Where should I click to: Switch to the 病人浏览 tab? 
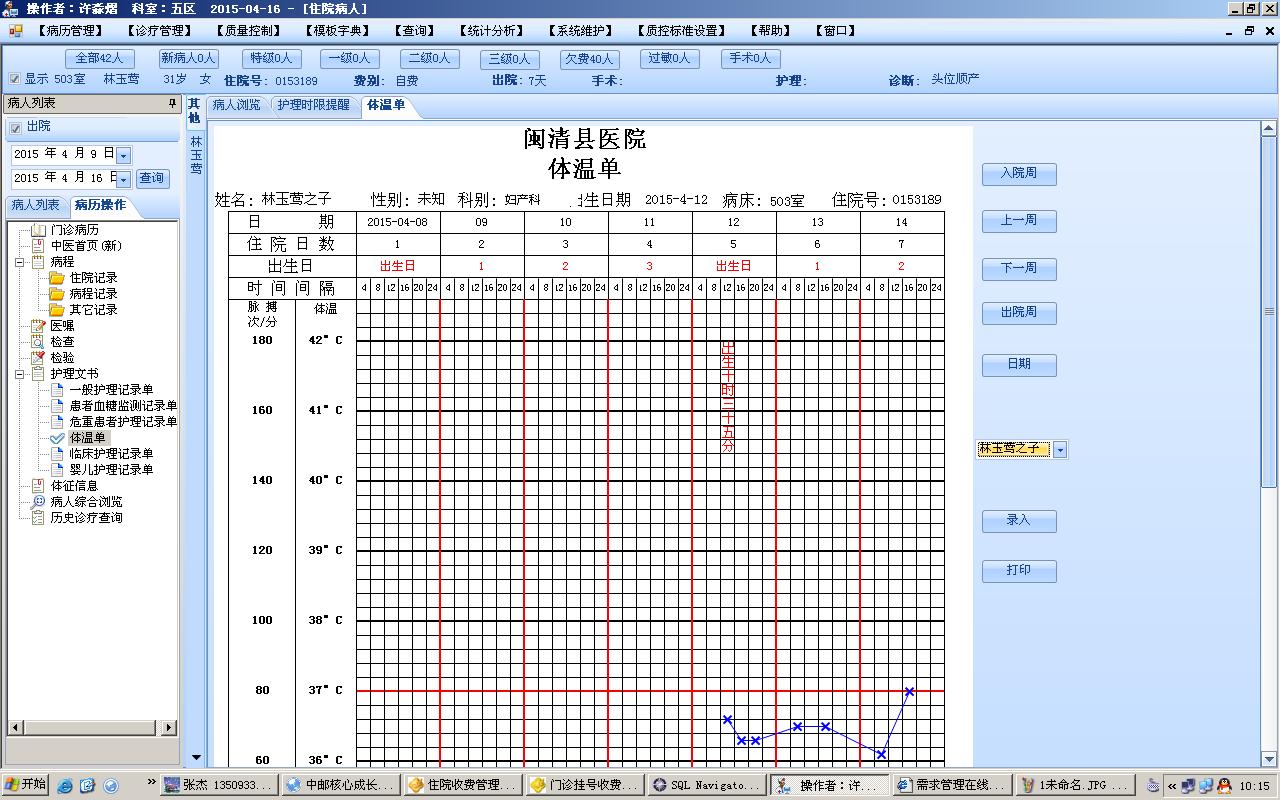[x=236, y=105]
